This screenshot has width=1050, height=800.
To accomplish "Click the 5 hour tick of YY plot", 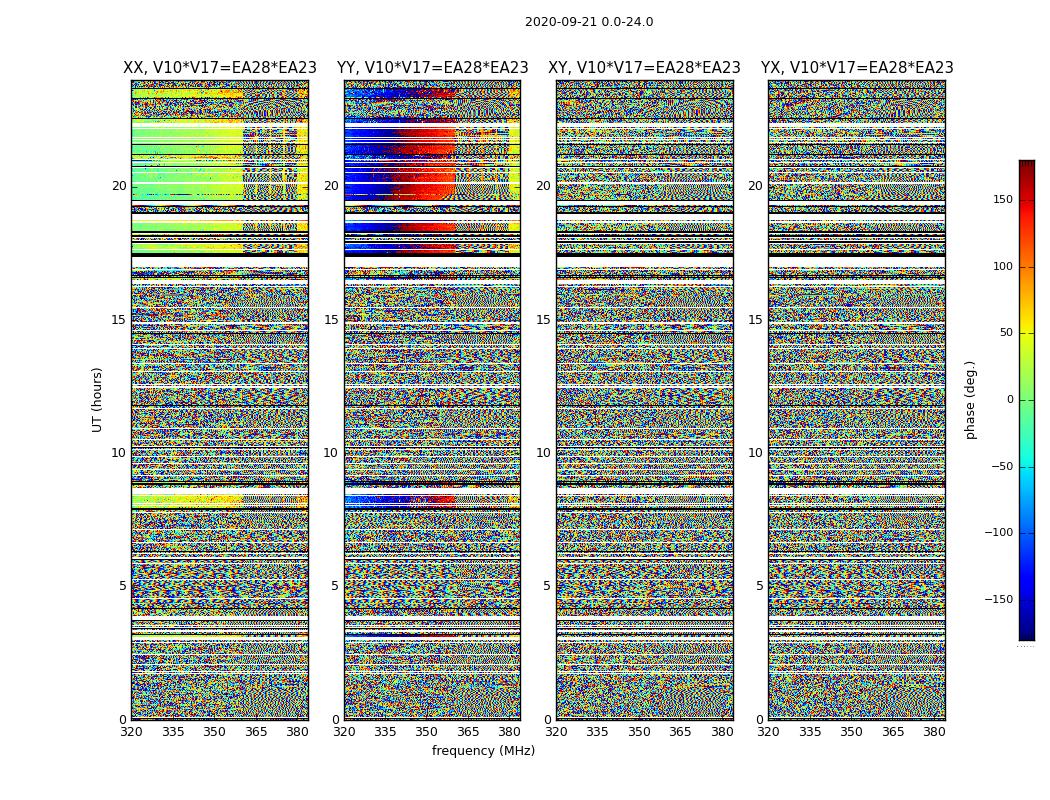I will 335,586.
